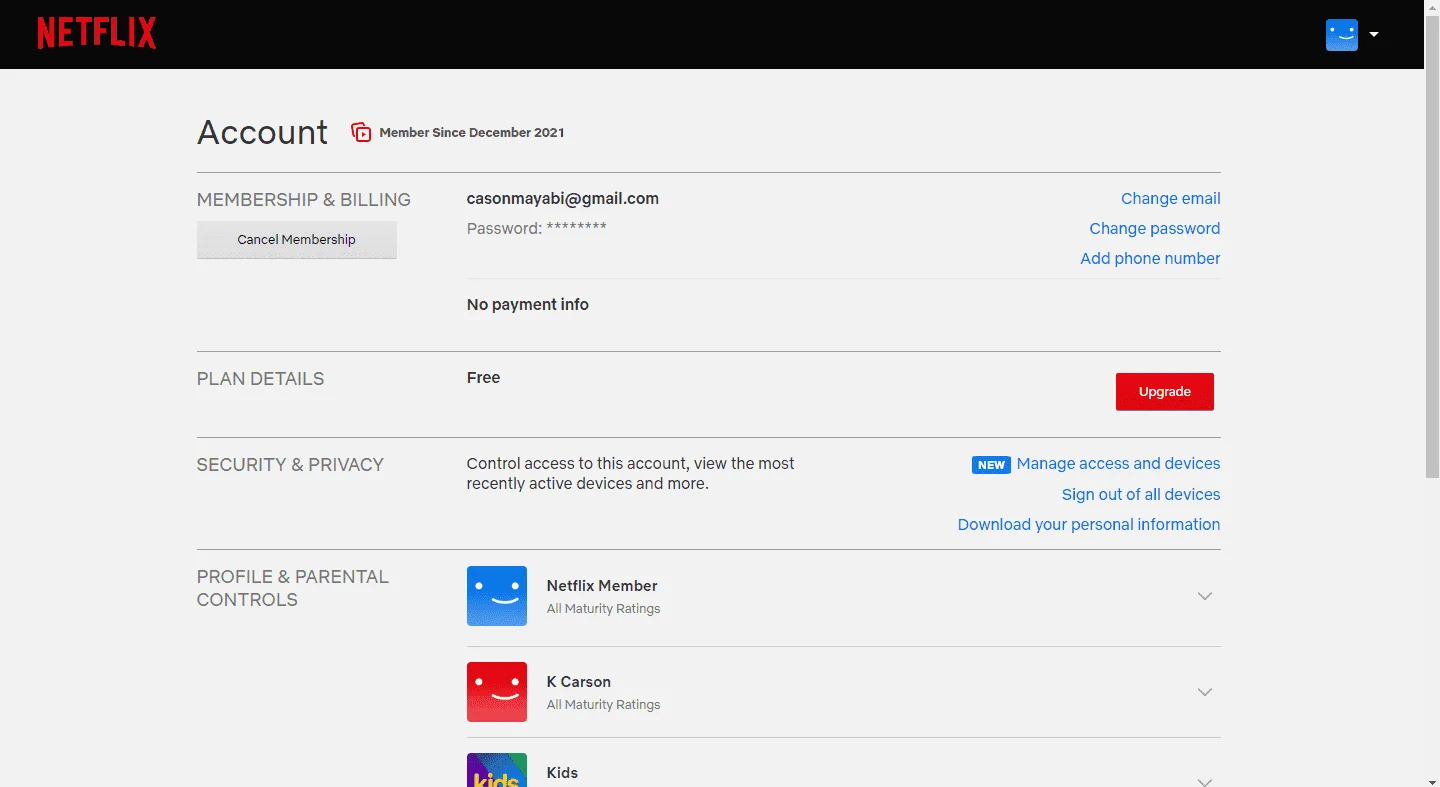Click Member Since December 2021 text
Image resolution: width=1440 pixels, height=787 pixels.
(472, 132)
